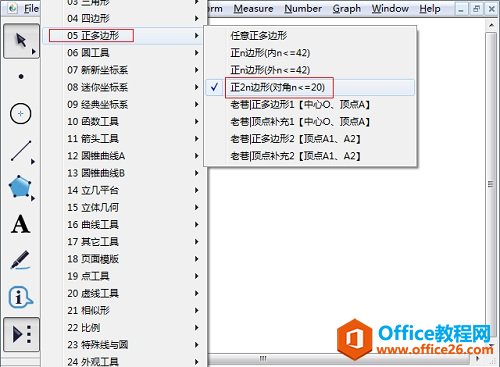Open 13 圆锥曲线B tool category
Image resolution: width=500 pixels, height=367 pixels.
coord(124,173)
